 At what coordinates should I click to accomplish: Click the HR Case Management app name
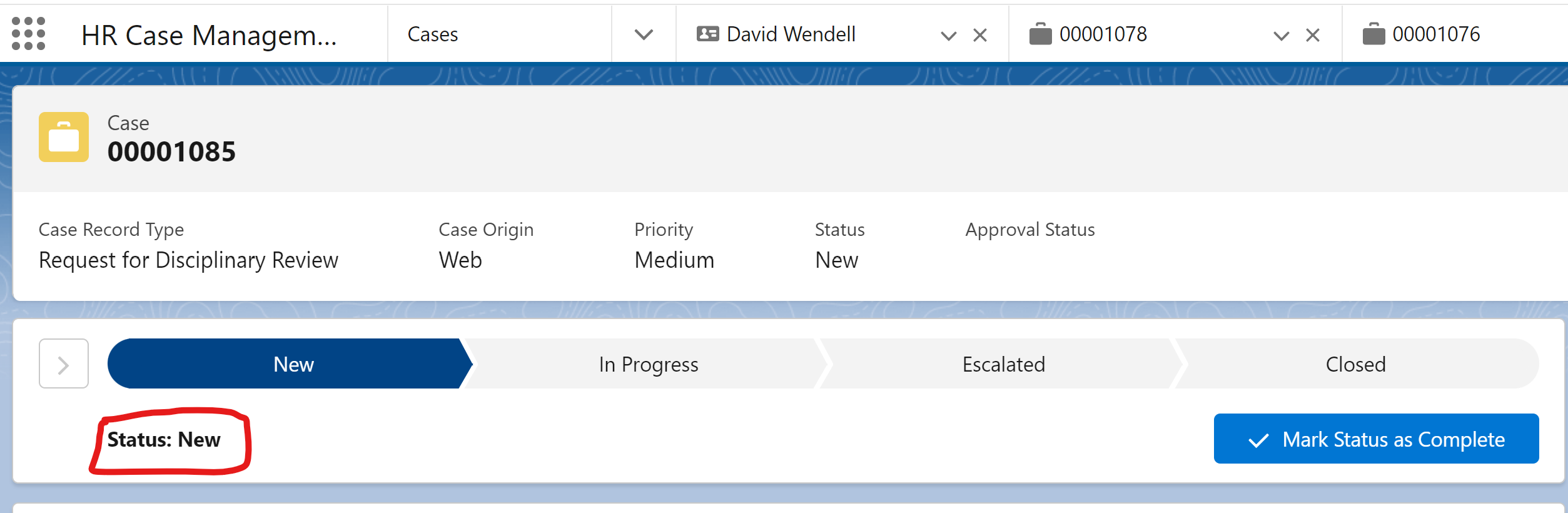tap(209, 35)
